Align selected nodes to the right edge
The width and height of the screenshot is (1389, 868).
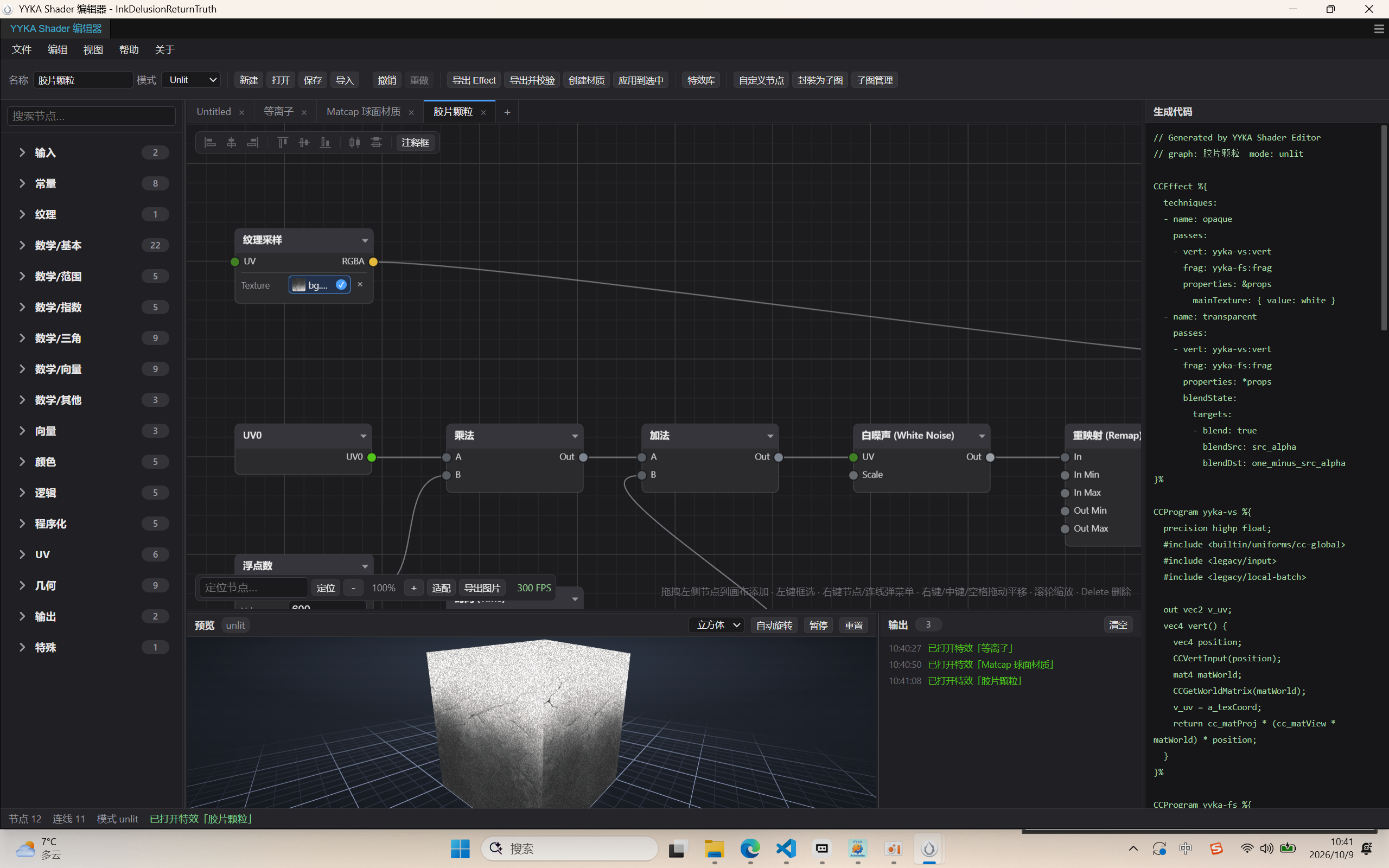pyautogui.click(x=252, y=142)
